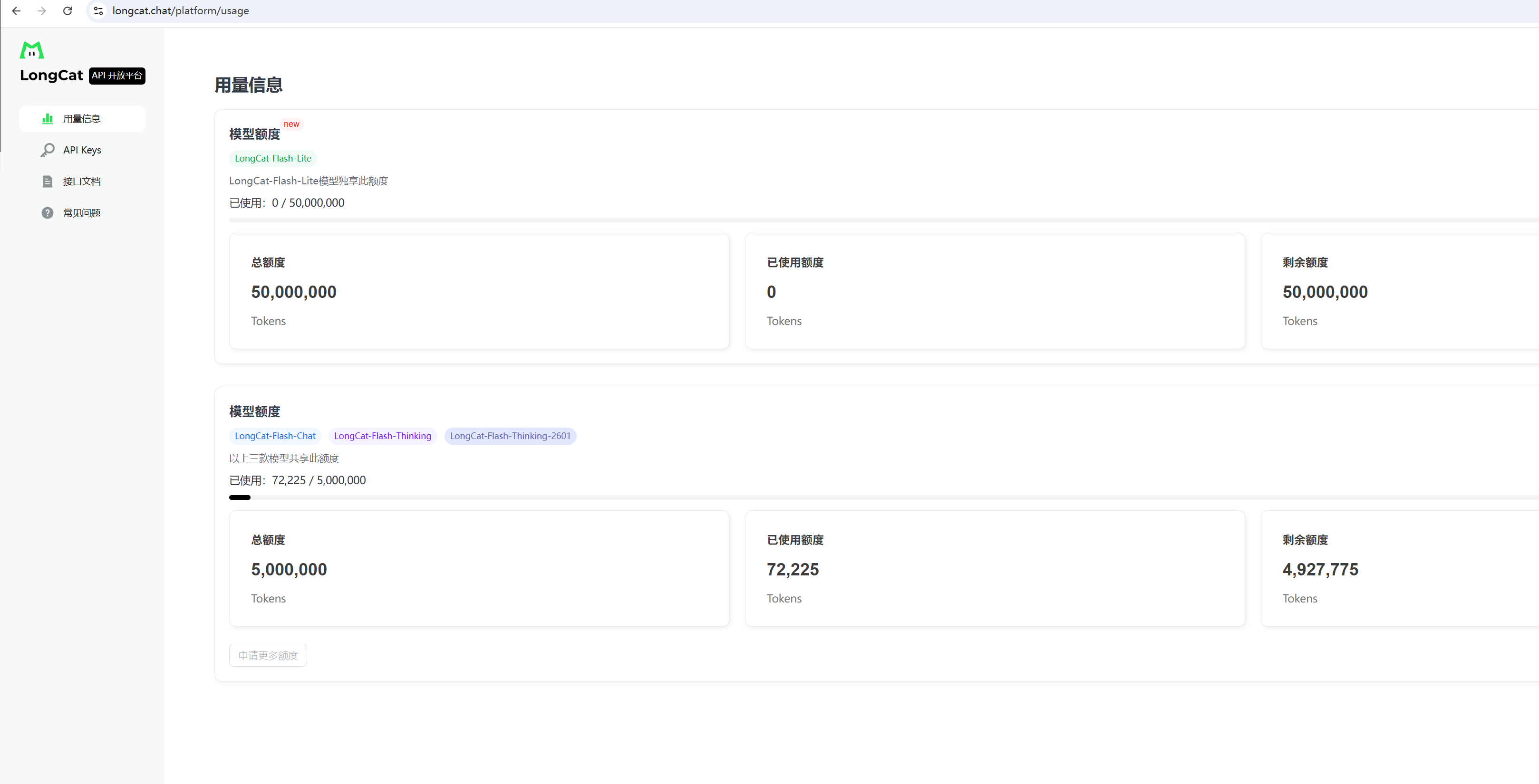Click the API Keys key icon
Screen dimensions: 1539x784
tap(47, 150)
